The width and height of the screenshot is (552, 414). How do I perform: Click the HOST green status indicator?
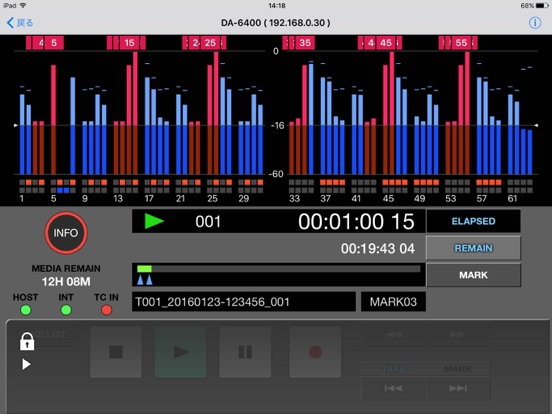pos(26,310)
